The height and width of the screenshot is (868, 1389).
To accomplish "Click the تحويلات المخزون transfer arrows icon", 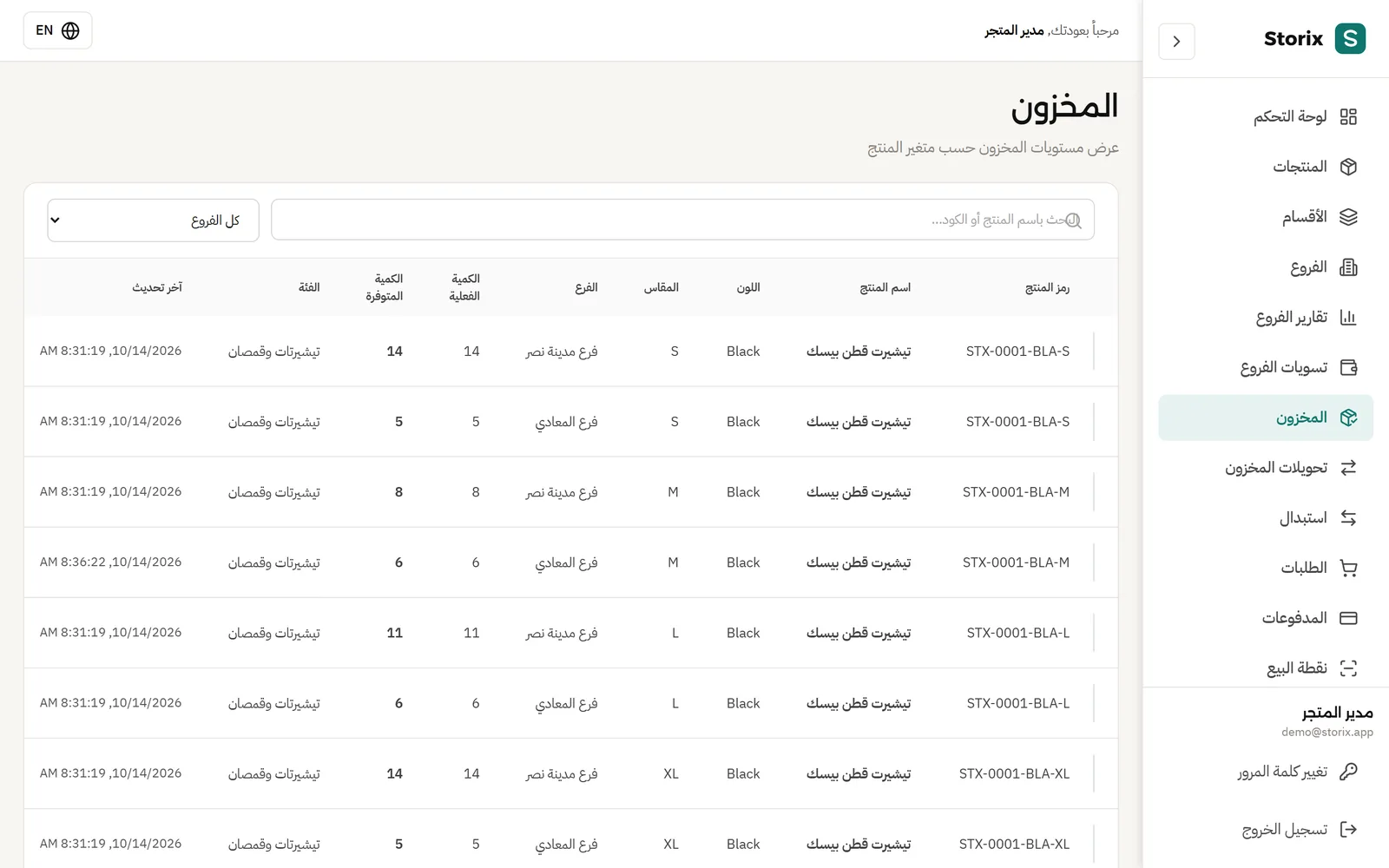I will point(1348,468).
